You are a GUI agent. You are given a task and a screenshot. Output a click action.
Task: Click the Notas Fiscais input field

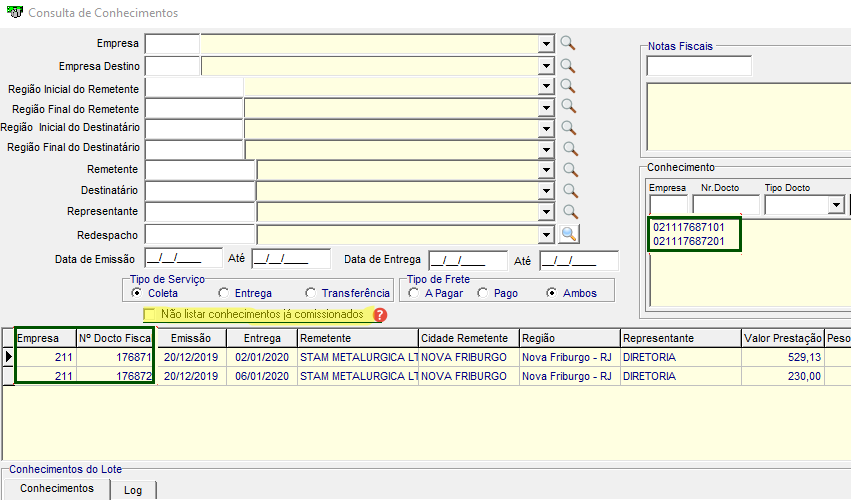[x=699, y=66]
